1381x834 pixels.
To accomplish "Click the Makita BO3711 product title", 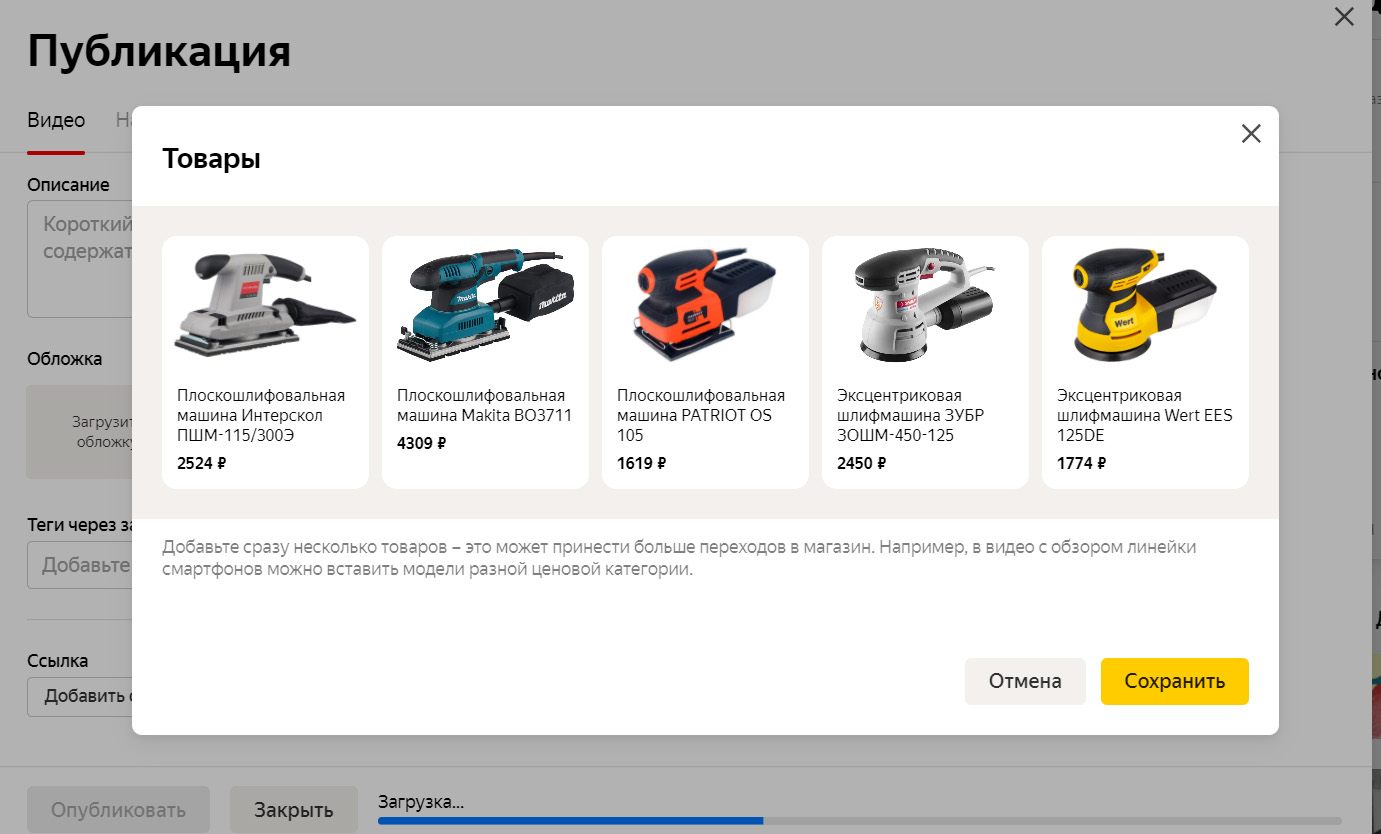I will pos(484,405).
